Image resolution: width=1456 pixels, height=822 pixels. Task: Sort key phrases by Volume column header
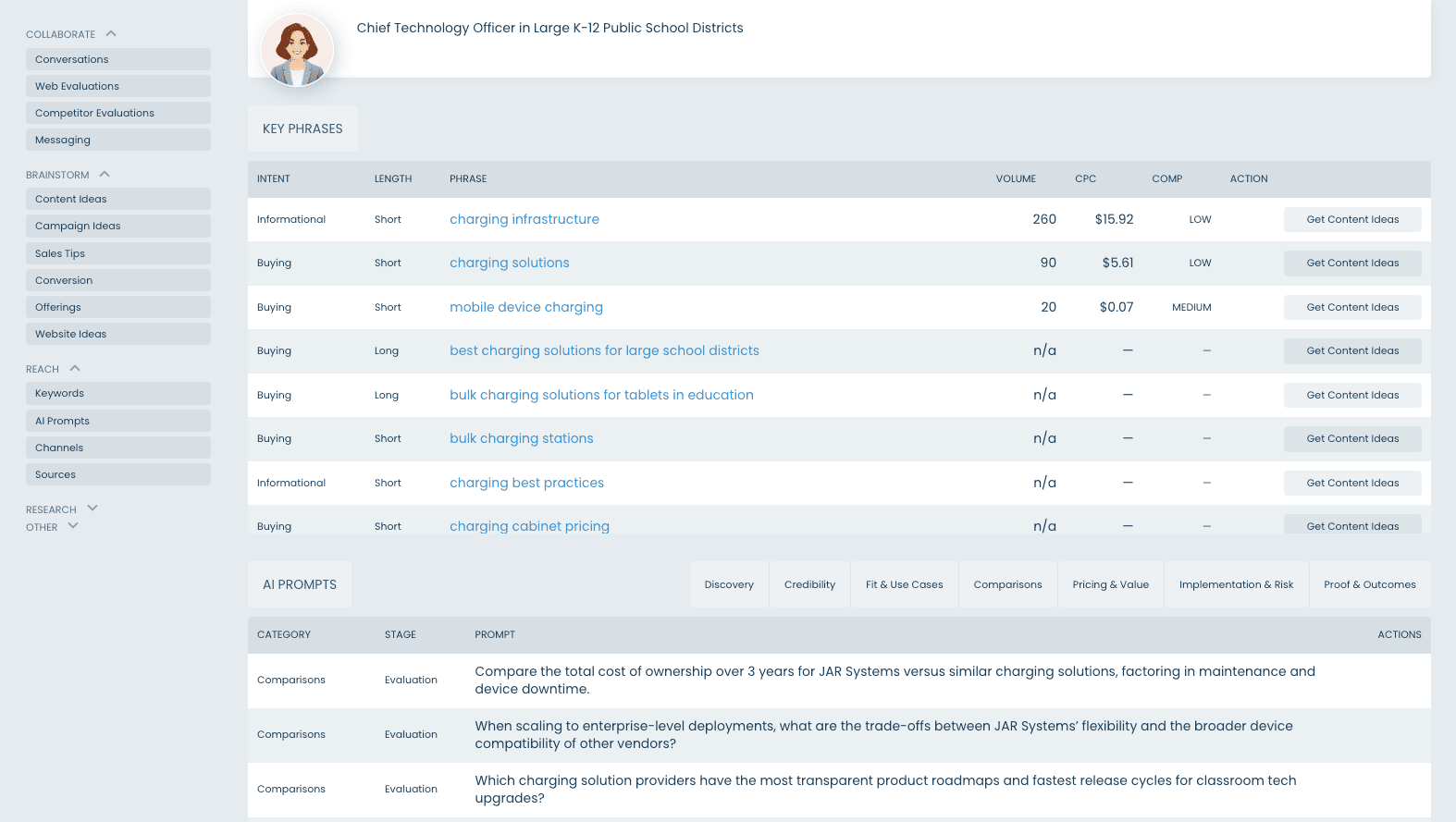click(x=1016, y=178)
